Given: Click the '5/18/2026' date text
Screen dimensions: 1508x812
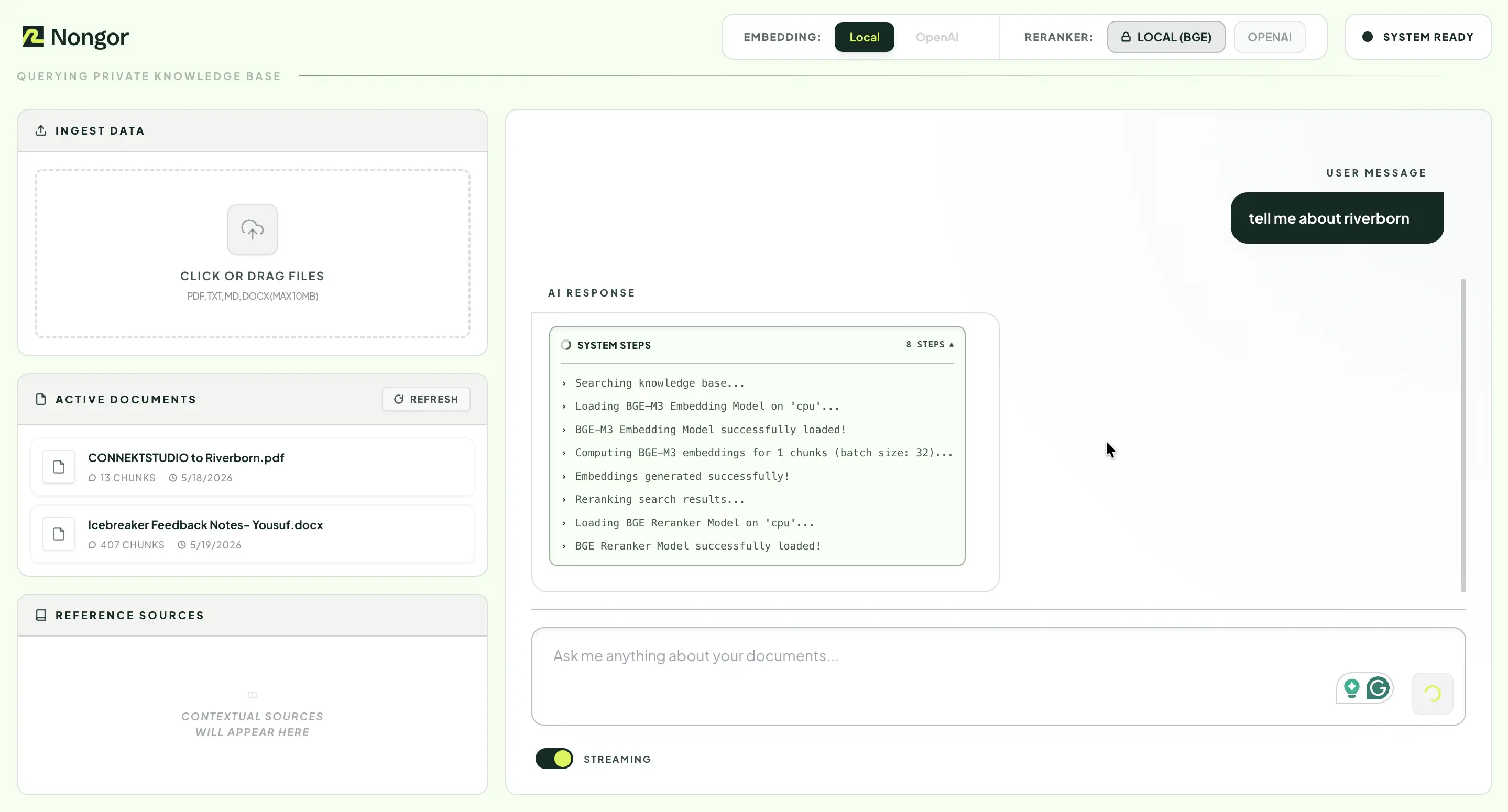Looking at the screenshot, I should pyautogui.click(x=206, y=478).
